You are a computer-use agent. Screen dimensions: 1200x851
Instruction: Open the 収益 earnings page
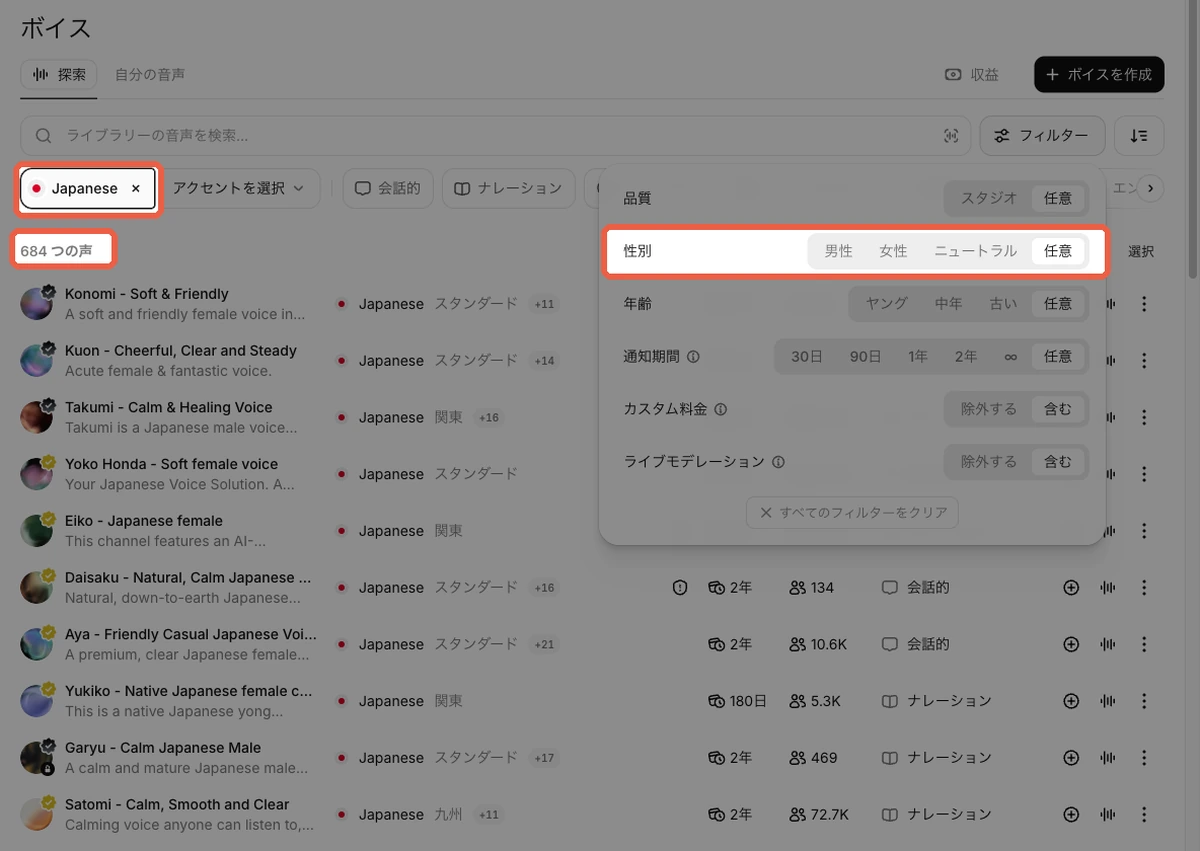click(x=972, y=75)
